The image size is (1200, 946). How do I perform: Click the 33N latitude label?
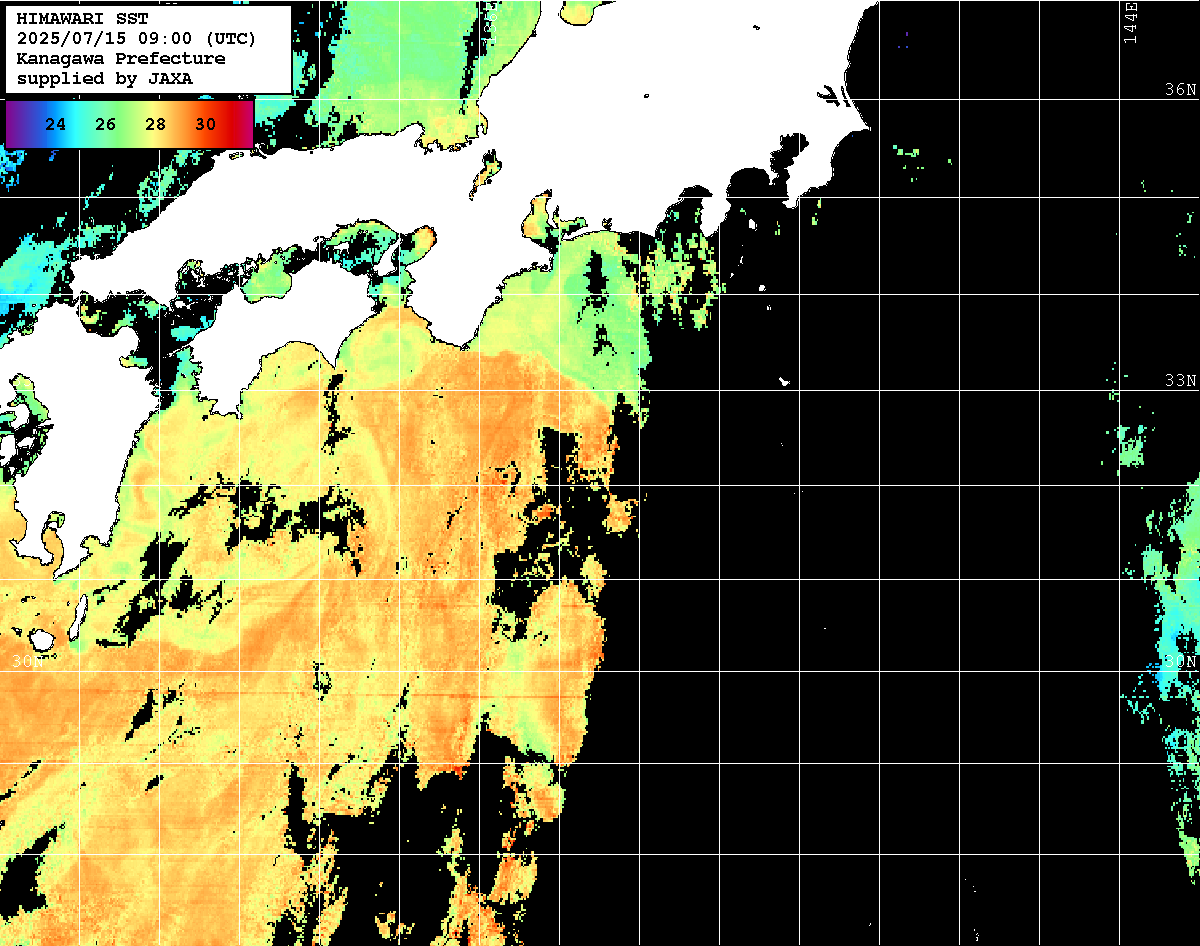(x=1181, y=381)
